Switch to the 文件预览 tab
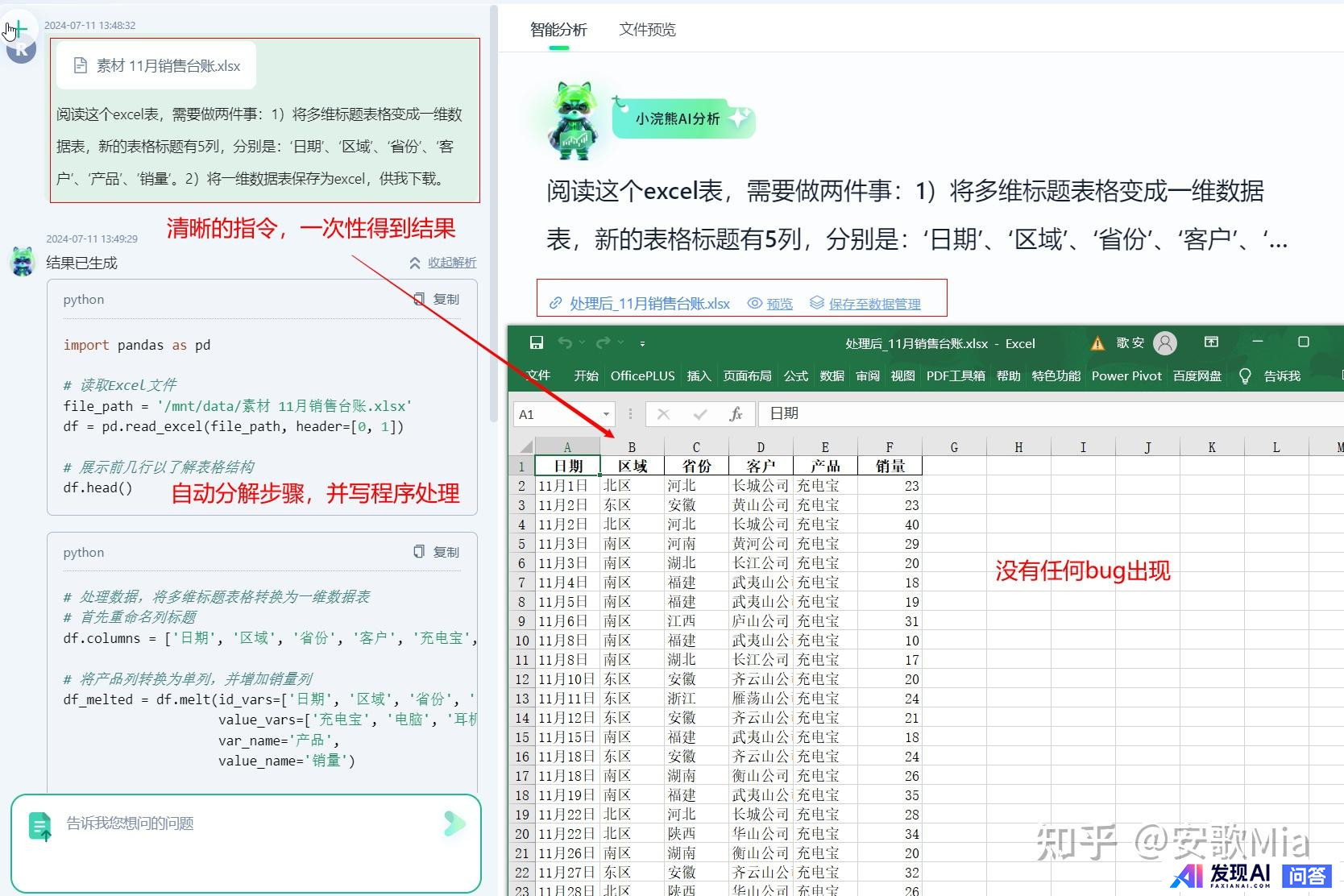 click(647, 30)
